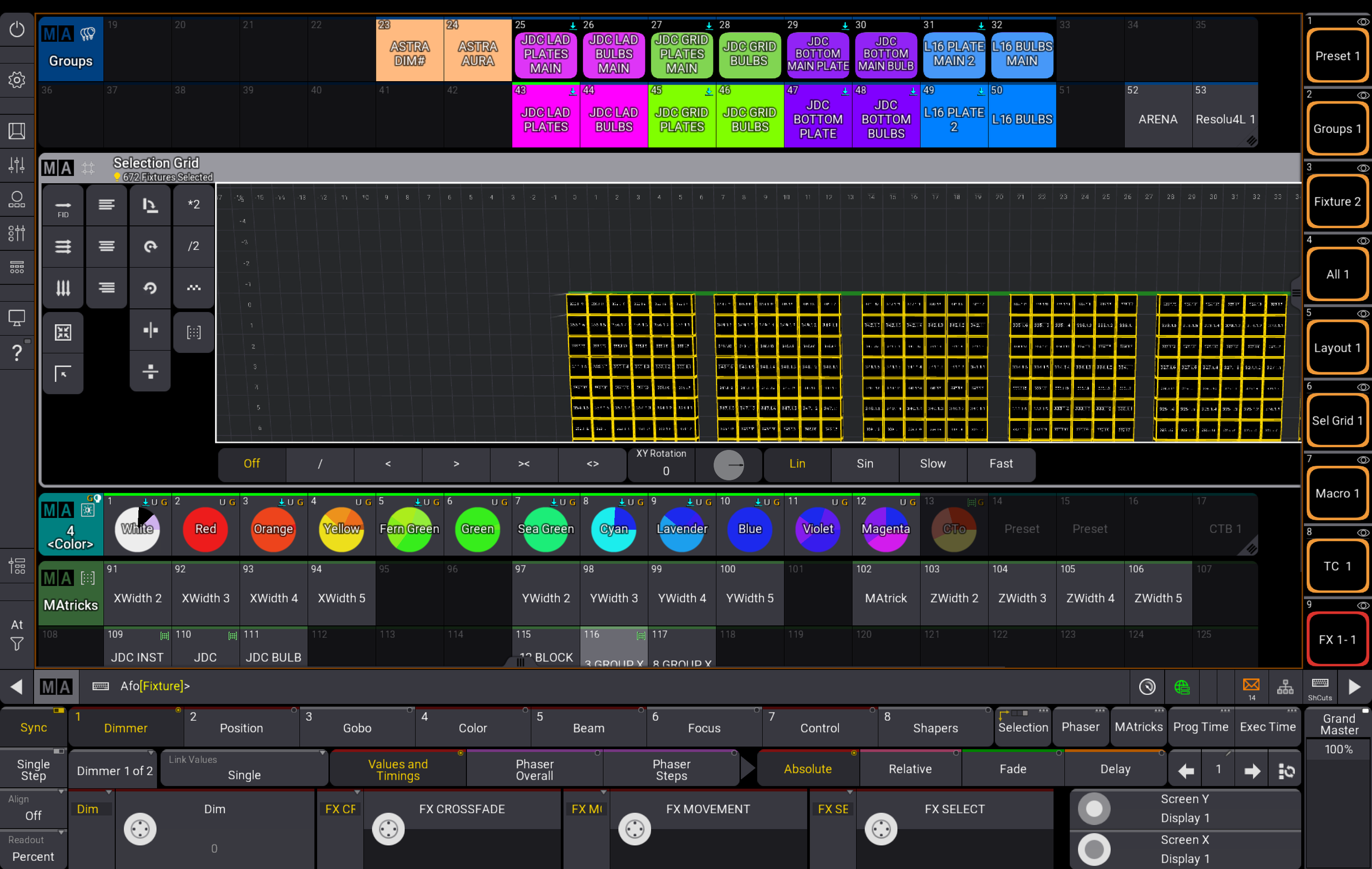
Task: Click the Off button in grid toolbar
Action: [x=252, y=464]
